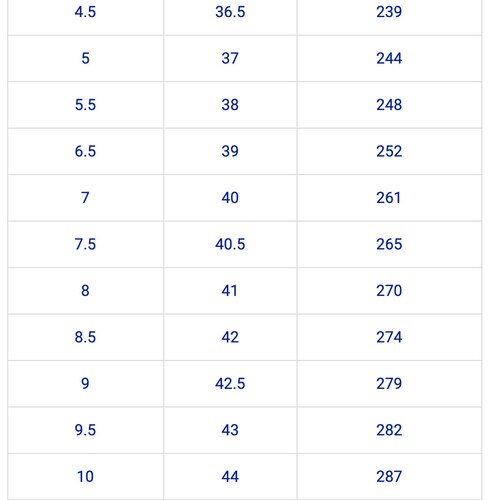500x500 pixels.
Task: Select the 7.5 size cell
Action: [85, 244]
